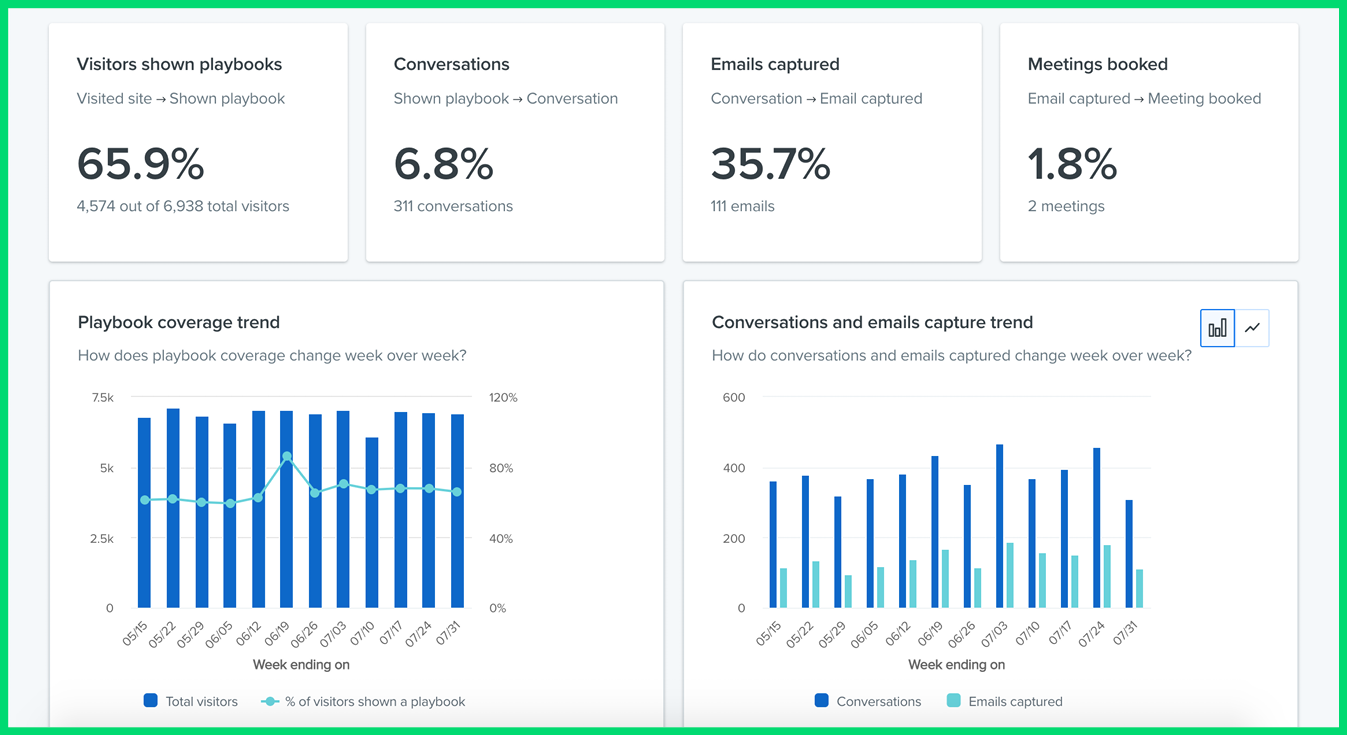Click the '111 emails' text
The image size is (1347, 735).
point(743,206)
